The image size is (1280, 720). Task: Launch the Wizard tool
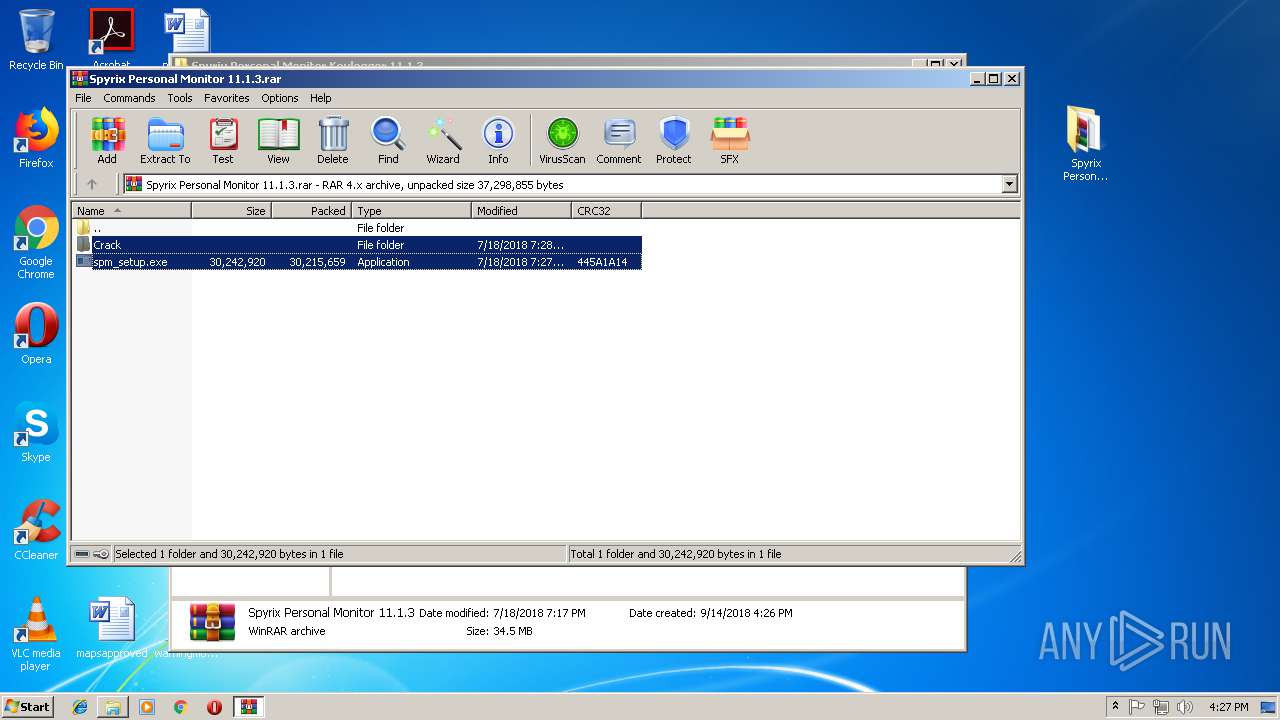coord(443,141)
